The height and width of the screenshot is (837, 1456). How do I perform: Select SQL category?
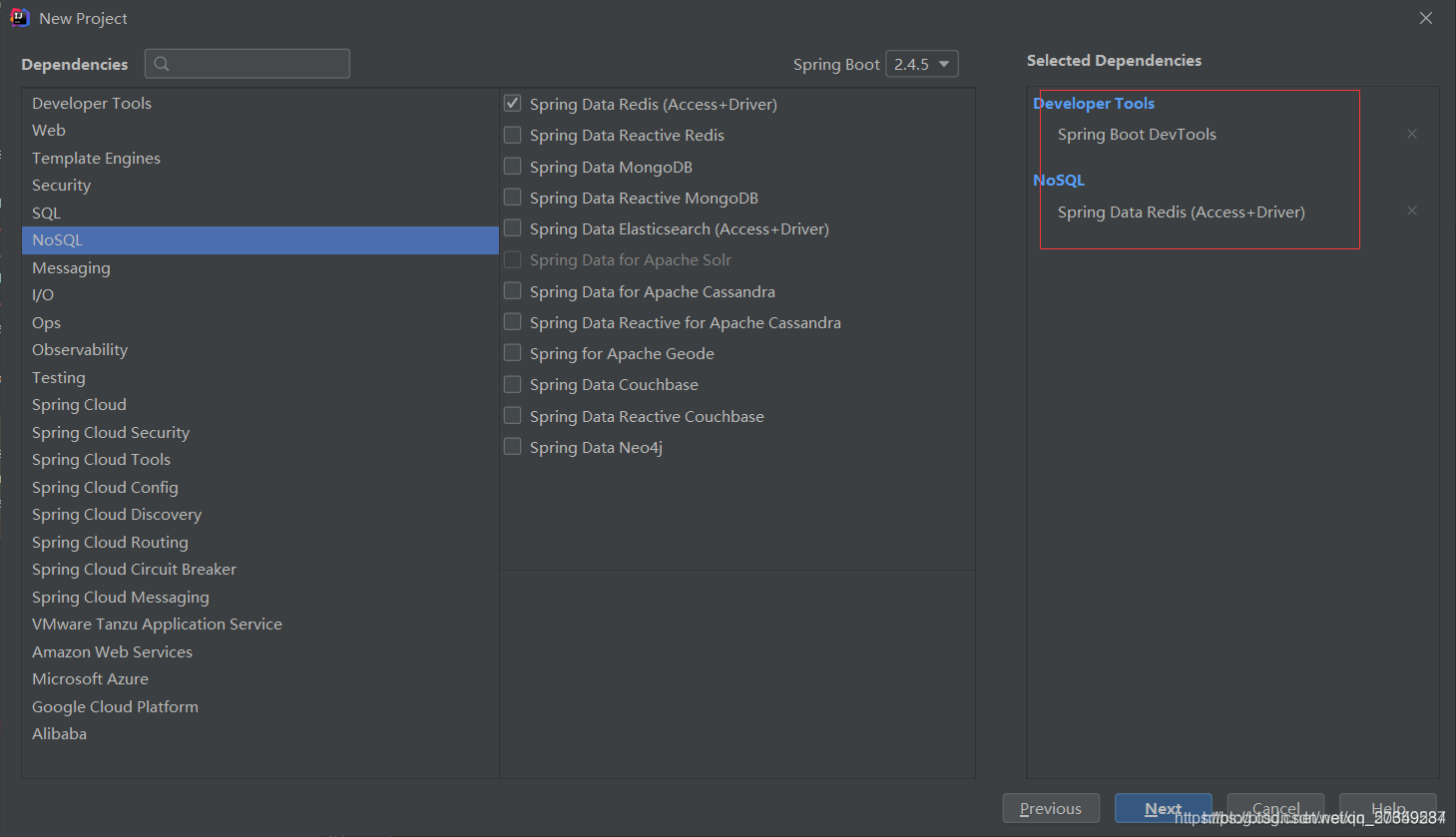[259, 212]
